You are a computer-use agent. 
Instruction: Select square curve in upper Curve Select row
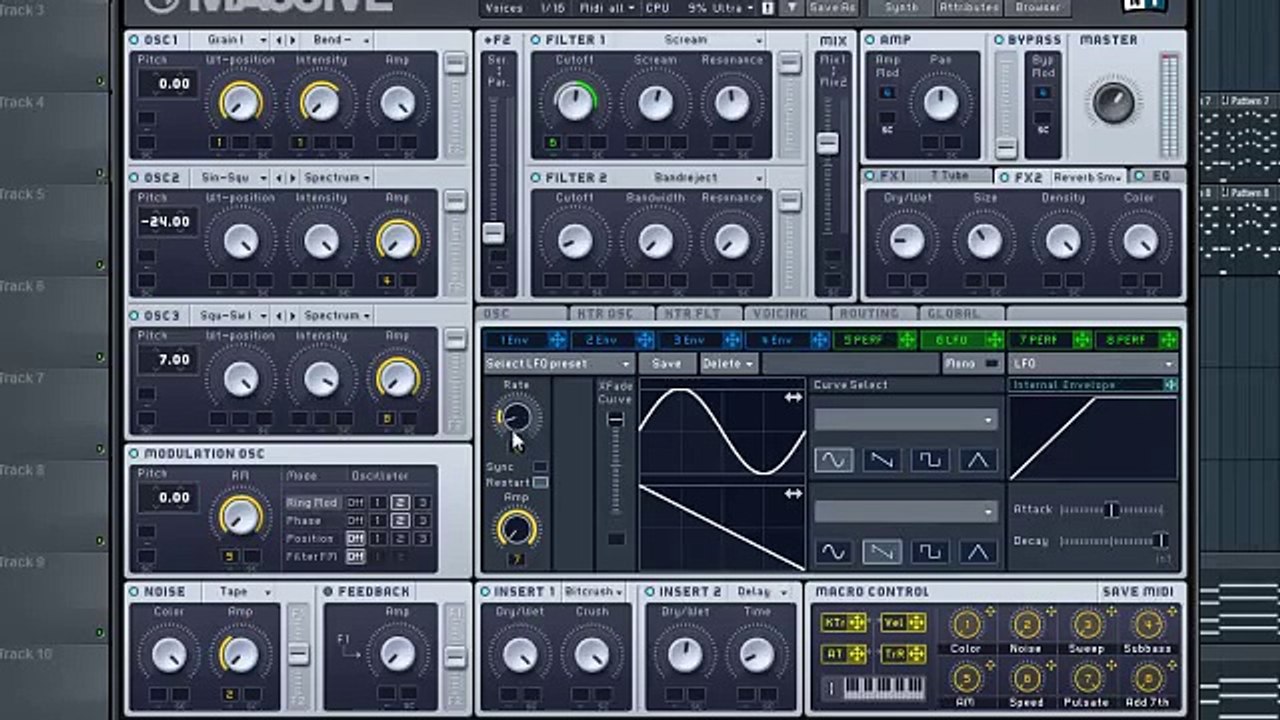pos(929,460)
